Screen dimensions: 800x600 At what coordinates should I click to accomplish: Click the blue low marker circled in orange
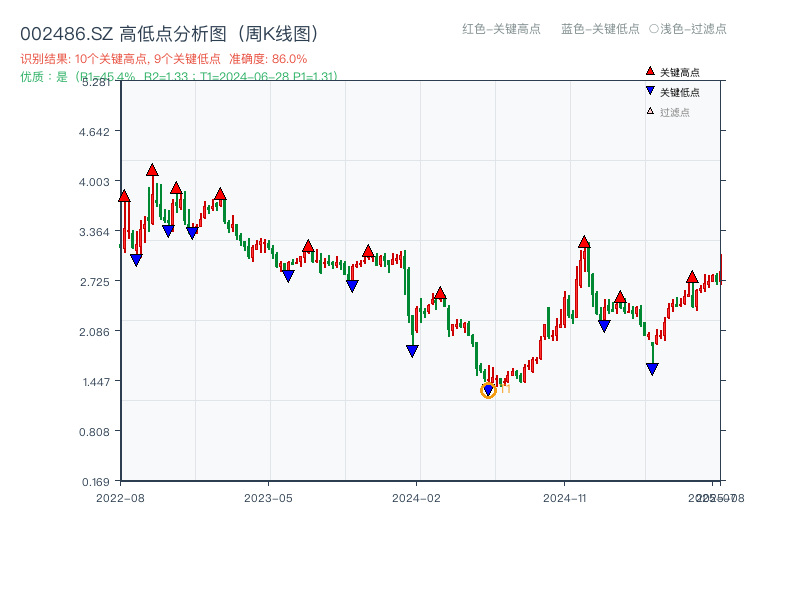coord(488,391)
